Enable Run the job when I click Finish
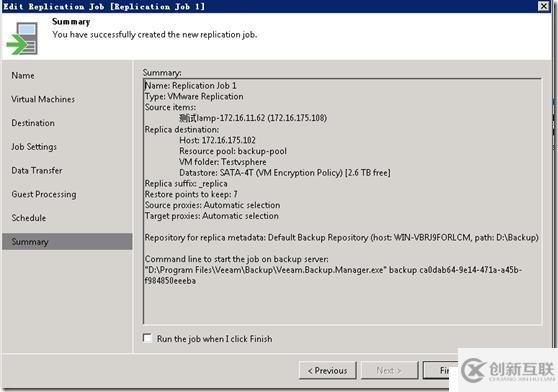The width and height of the screenshot is (558, 392). (147, 338)
